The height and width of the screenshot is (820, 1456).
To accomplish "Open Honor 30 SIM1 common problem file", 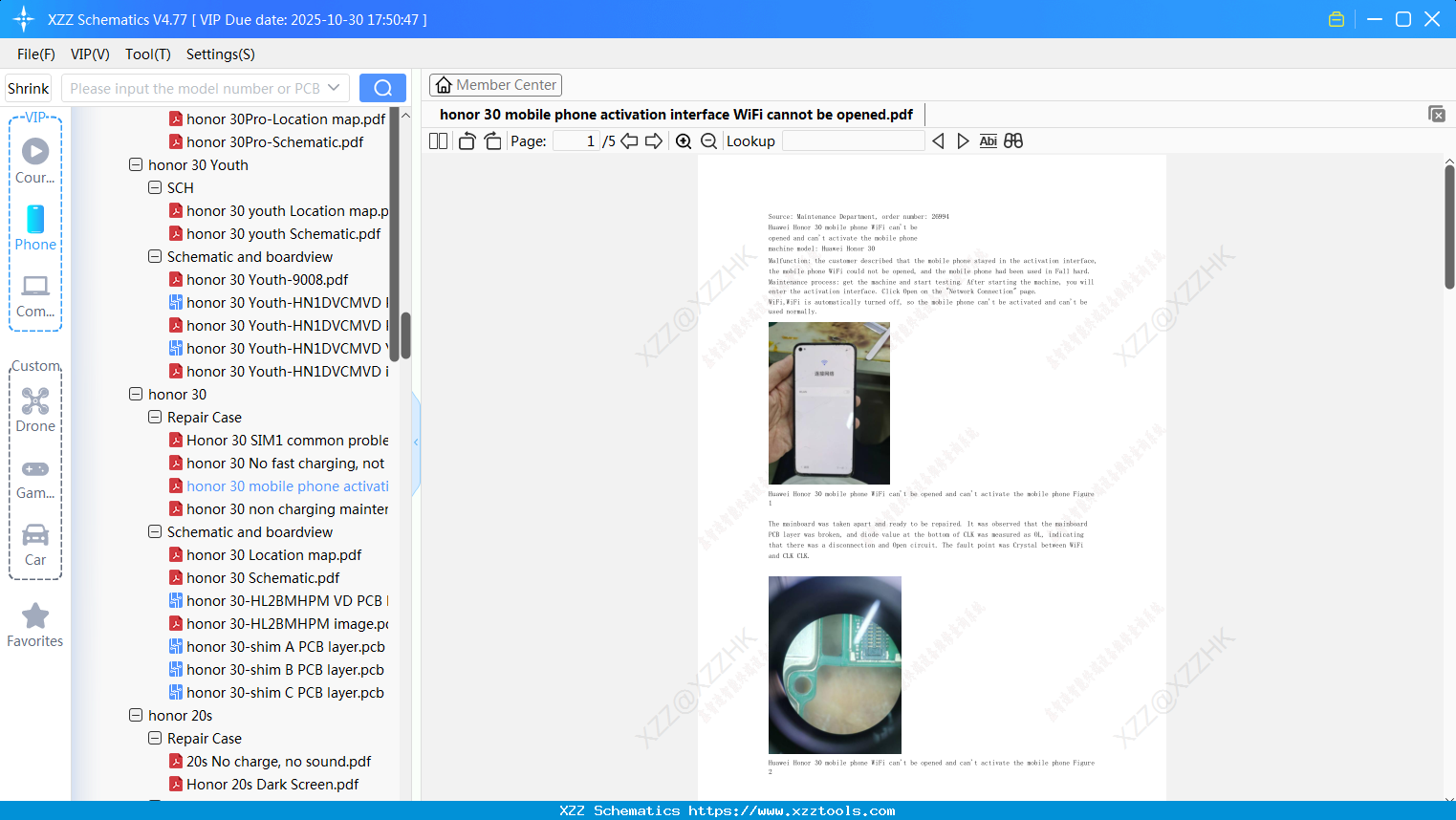I will click(278, 440).
